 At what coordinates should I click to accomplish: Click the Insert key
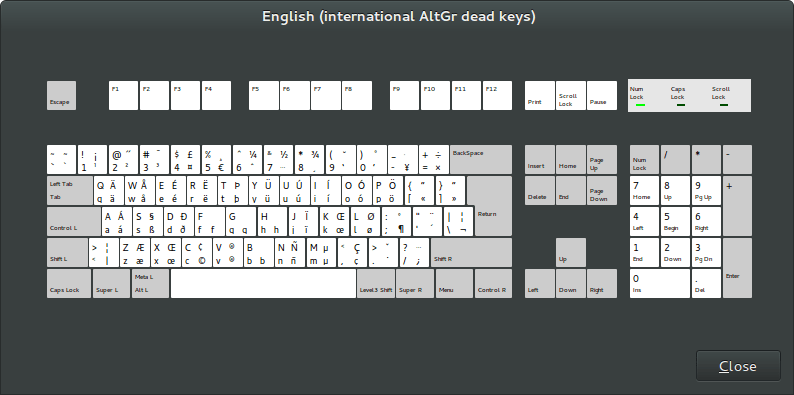540,160
